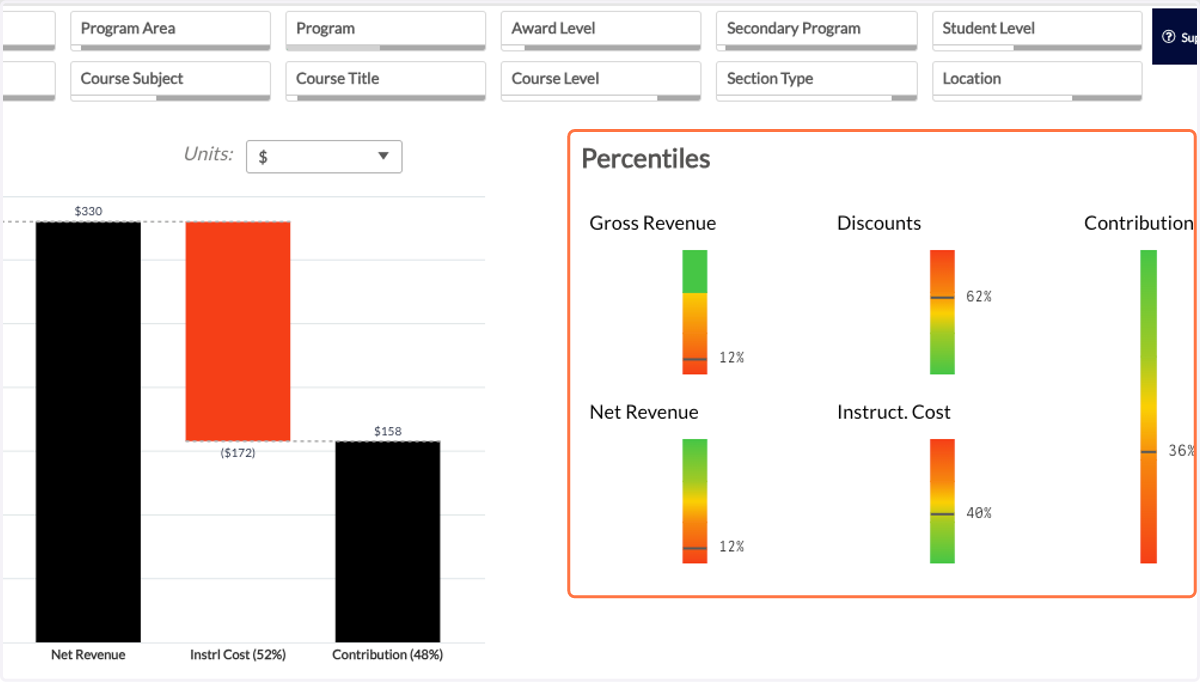Click the Instruct. Cost label in Percentiles
The image size is (1200, 682).
point(894,412)
